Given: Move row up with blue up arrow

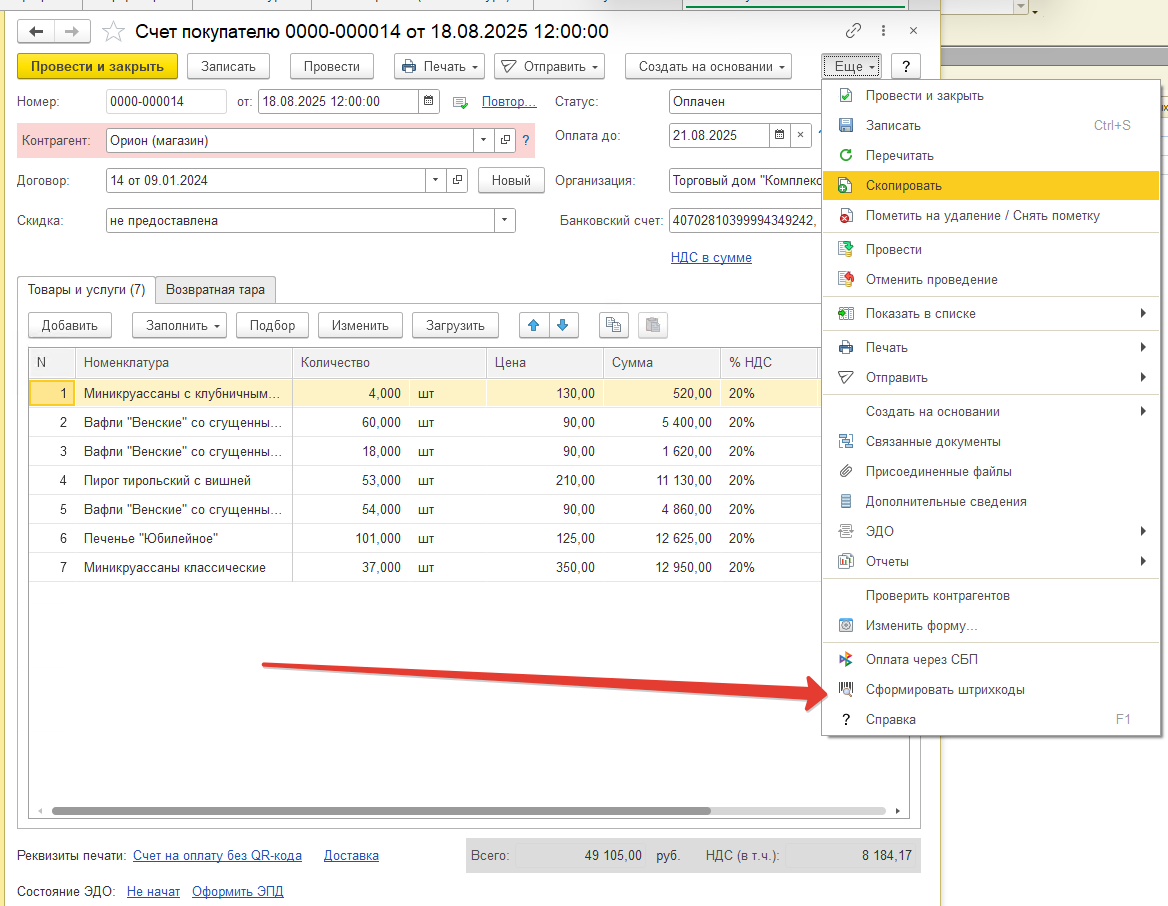Looking at the screenshot, I should click(533, 326).
